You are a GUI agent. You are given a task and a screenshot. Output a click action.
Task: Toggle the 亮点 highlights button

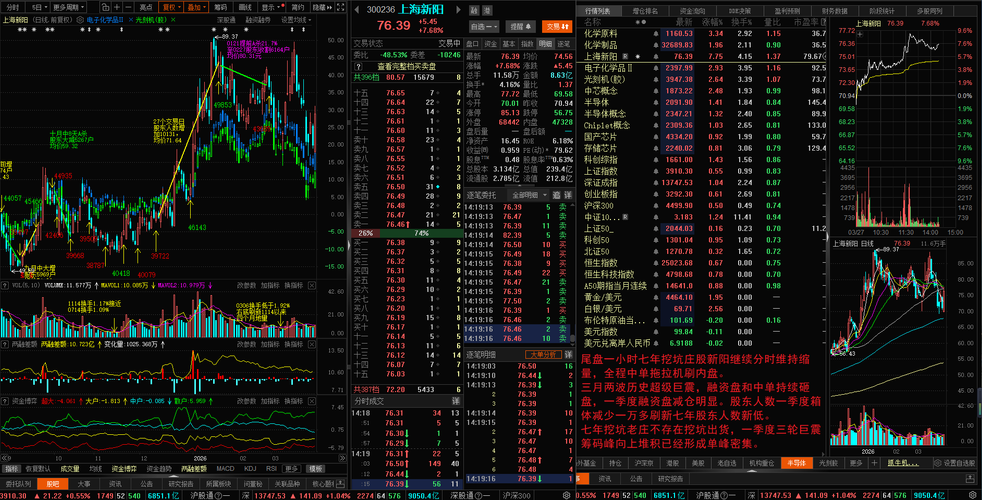point(146,8)
